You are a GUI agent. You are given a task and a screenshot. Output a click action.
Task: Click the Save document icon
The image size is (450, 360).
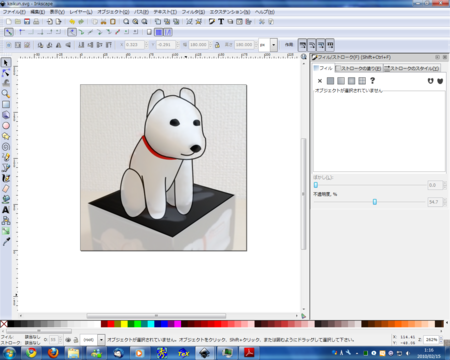(27, 22)
